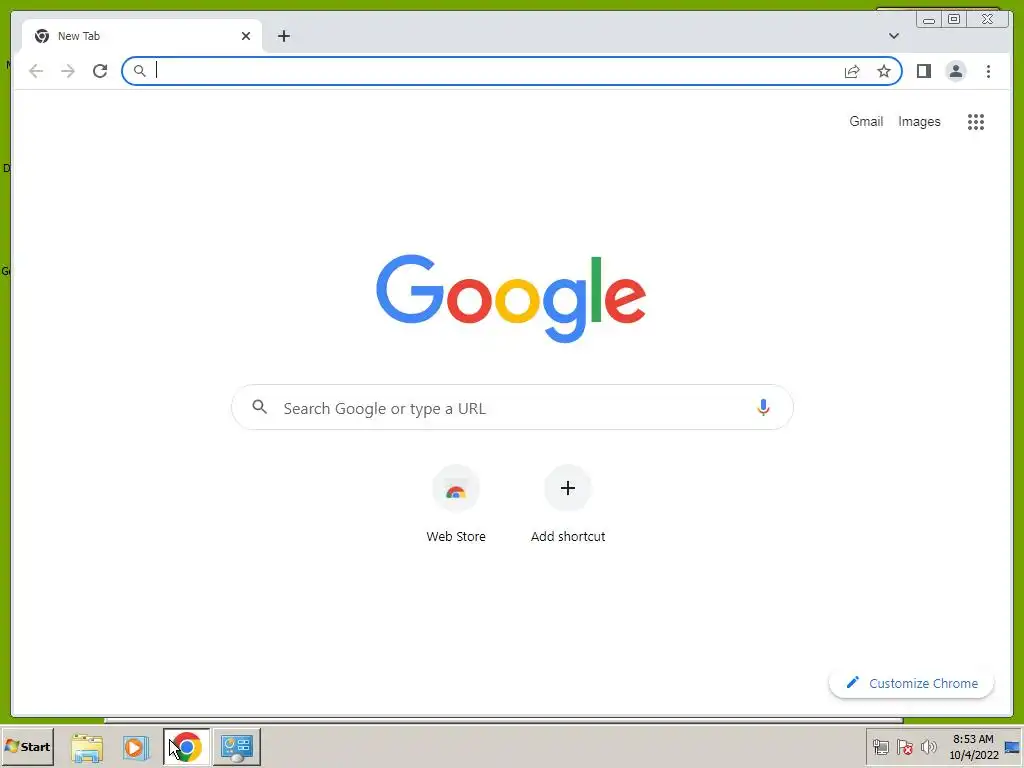The image size is (1024, 768).
Task: Open the Gmail link
Action: pyautogui.click(x=866, y=121)
